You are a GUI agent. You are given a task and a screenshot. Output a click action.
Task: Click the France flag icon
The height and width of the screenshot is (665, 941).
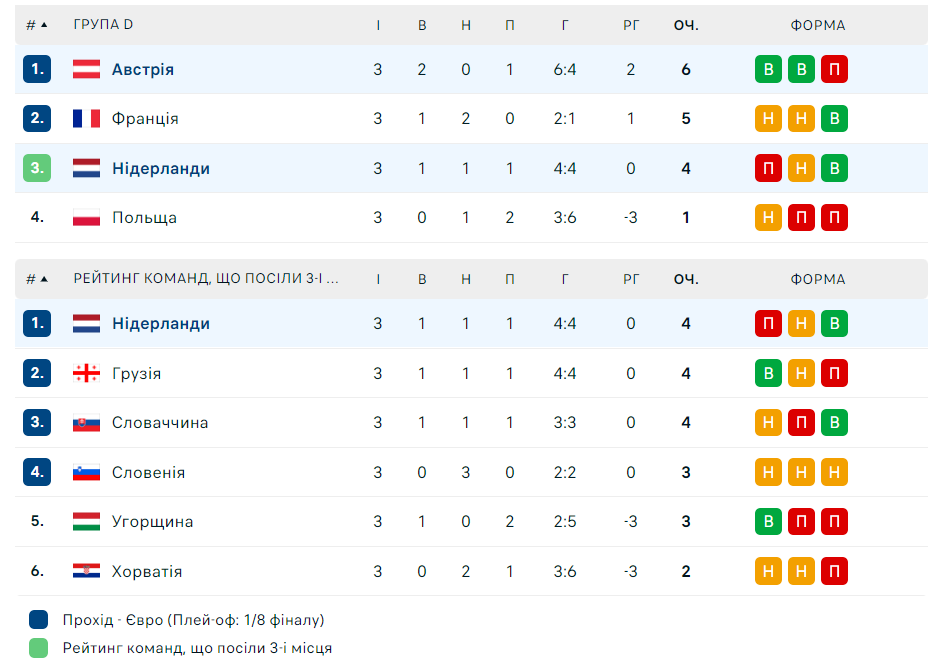[x=86, y=118]
